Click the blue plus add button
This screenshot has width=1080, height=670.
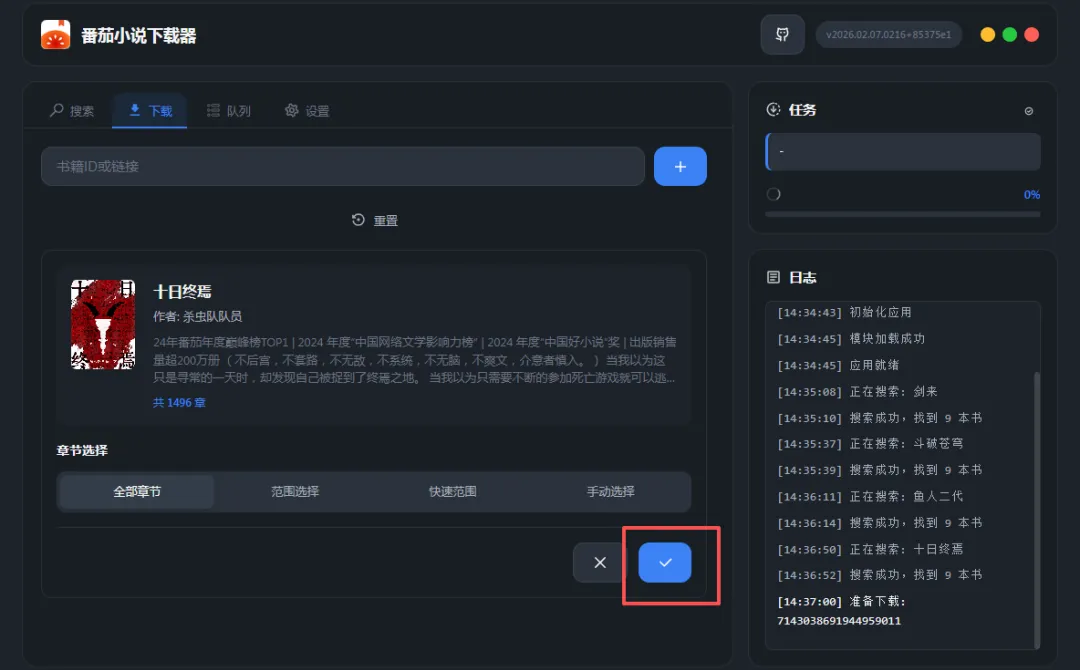680,166
